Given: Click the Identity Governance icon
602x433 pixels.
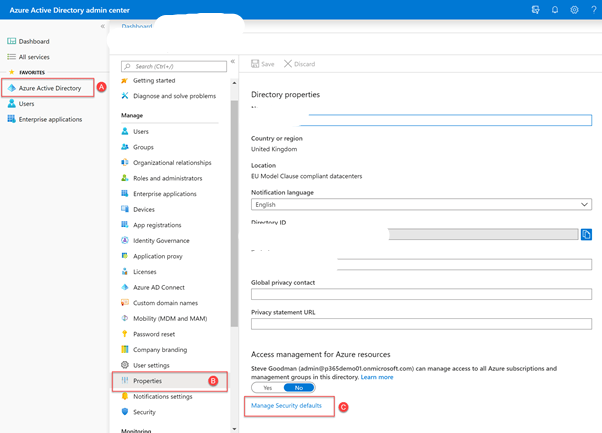Looking at the screenshot, I should (x=125, y=240).
